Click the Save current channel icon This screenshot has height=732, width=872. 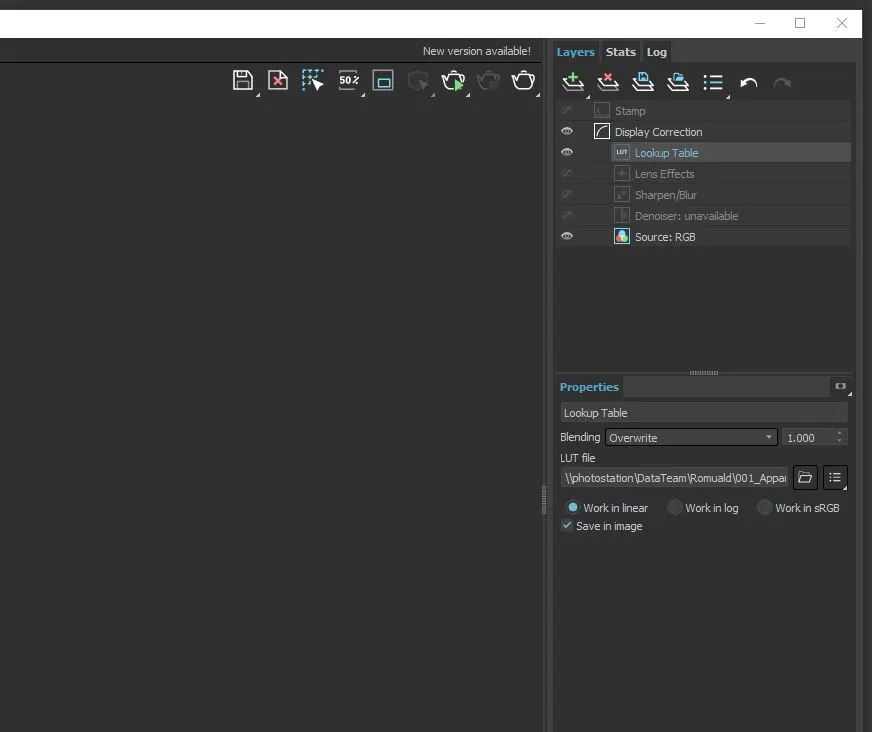tap(243, 80)
